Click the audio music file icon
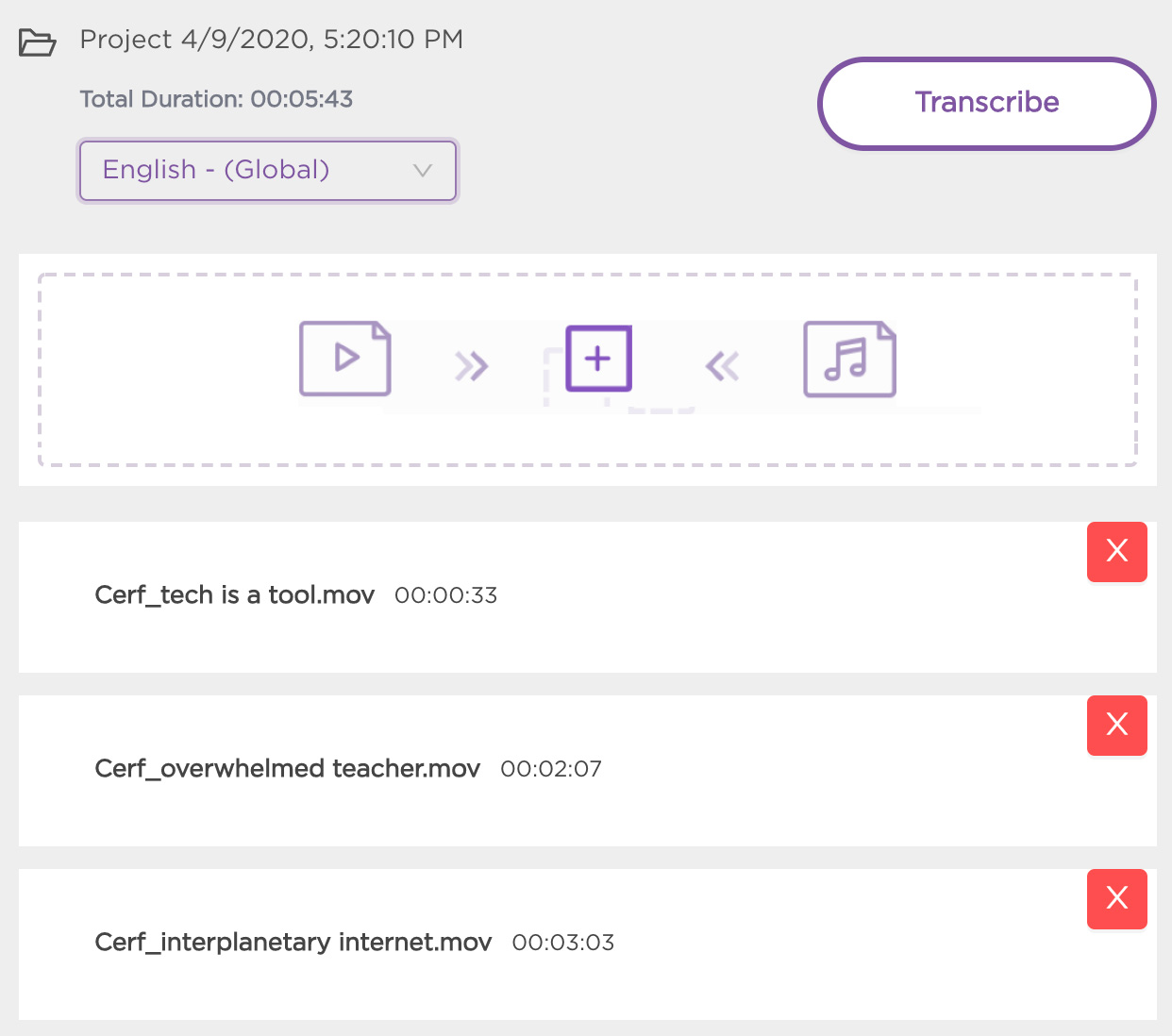The height and width of the screenshot is (1036, 1172). [849, 359]
